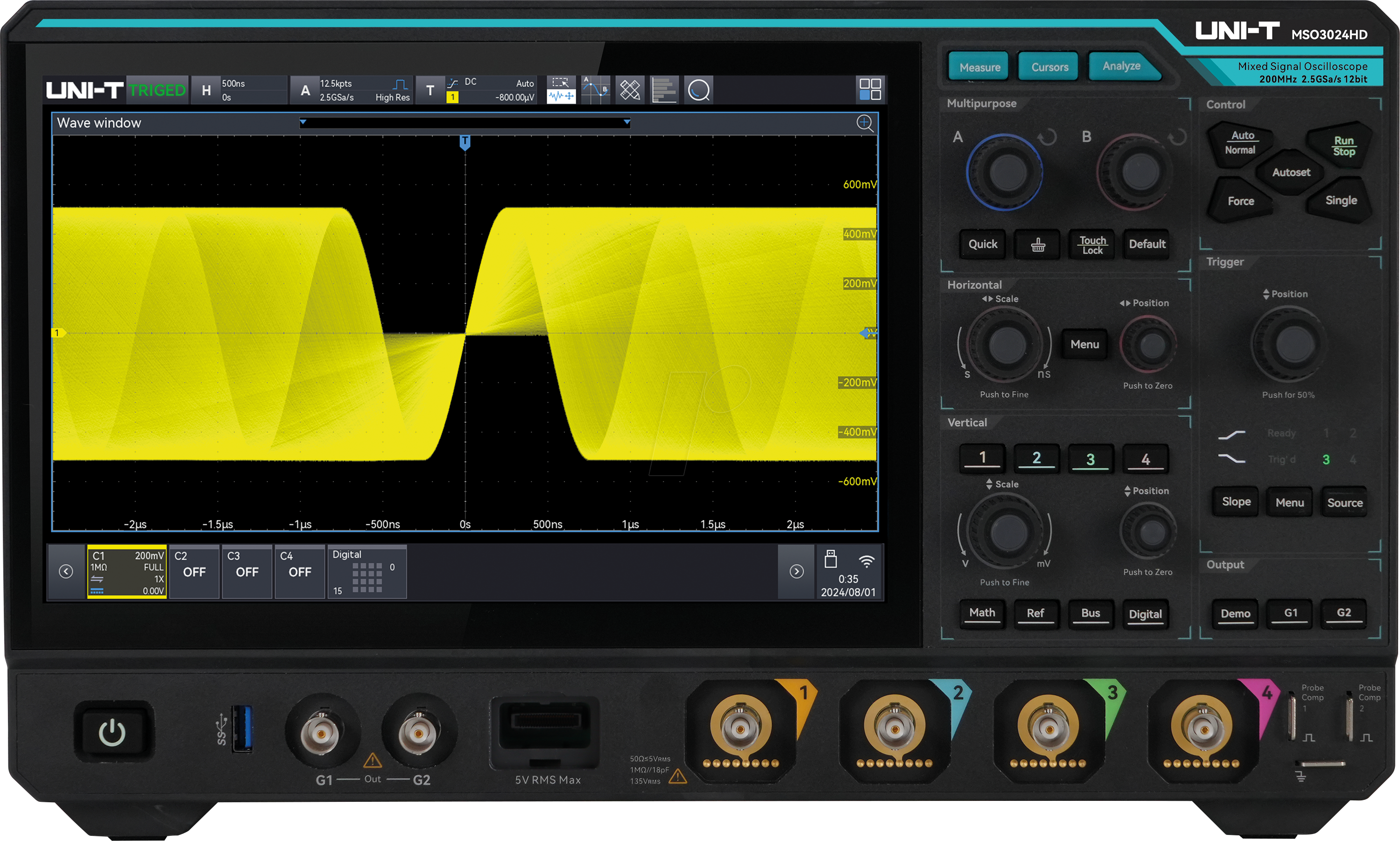Open the Digital channels tile
The height and width of the screenshot is (841, 1400).
(367, 572)
